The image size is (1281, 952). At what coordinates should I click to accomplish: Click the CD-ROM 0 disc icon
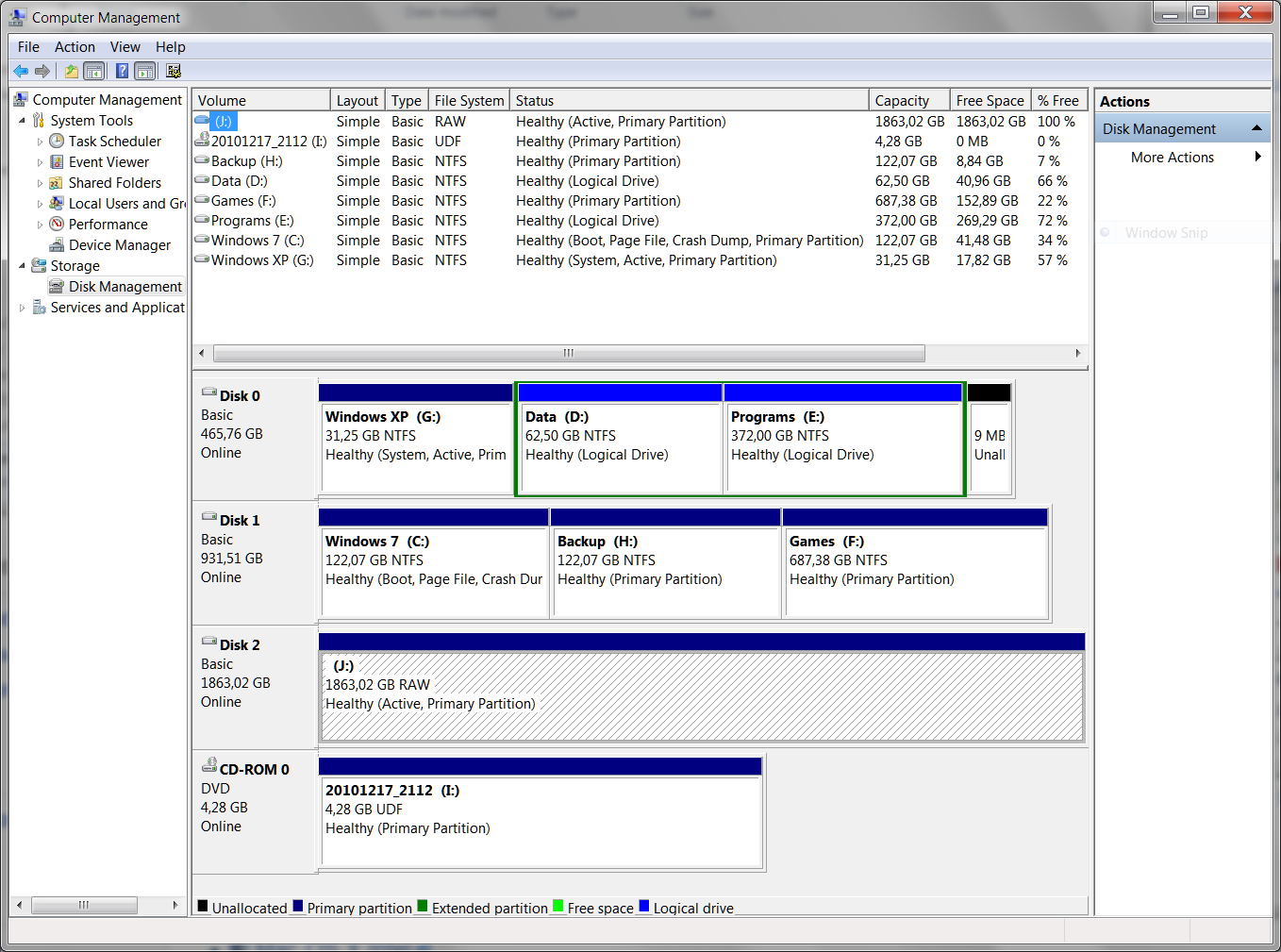[x=209, y=766]
